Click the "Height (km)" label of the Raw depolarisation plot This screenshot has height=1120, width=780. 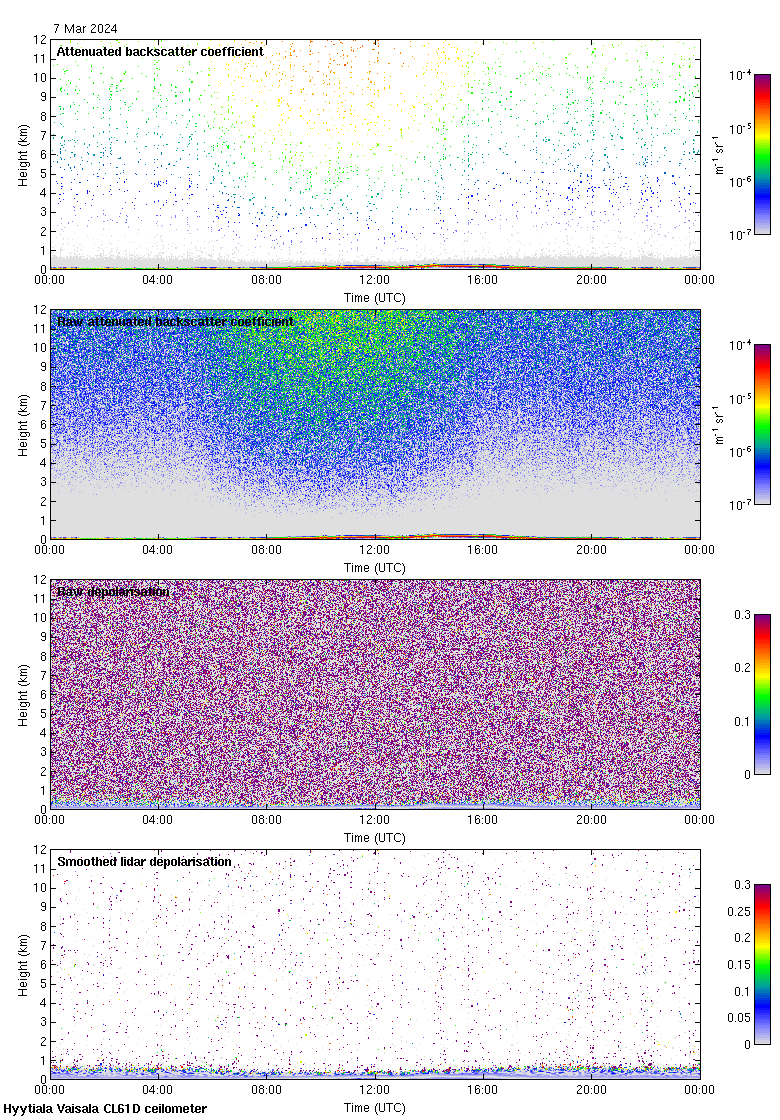pos(24,695)
